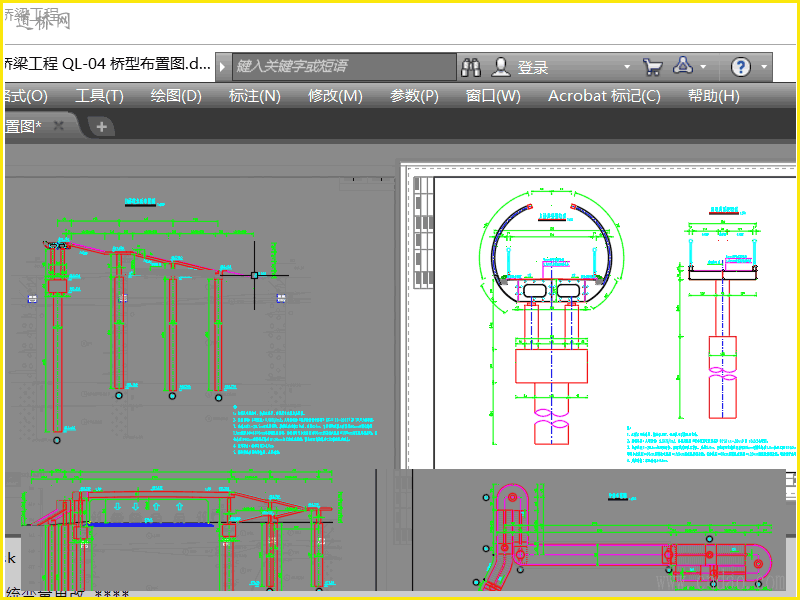Open the login dropdown arrow

pos(628,67)
